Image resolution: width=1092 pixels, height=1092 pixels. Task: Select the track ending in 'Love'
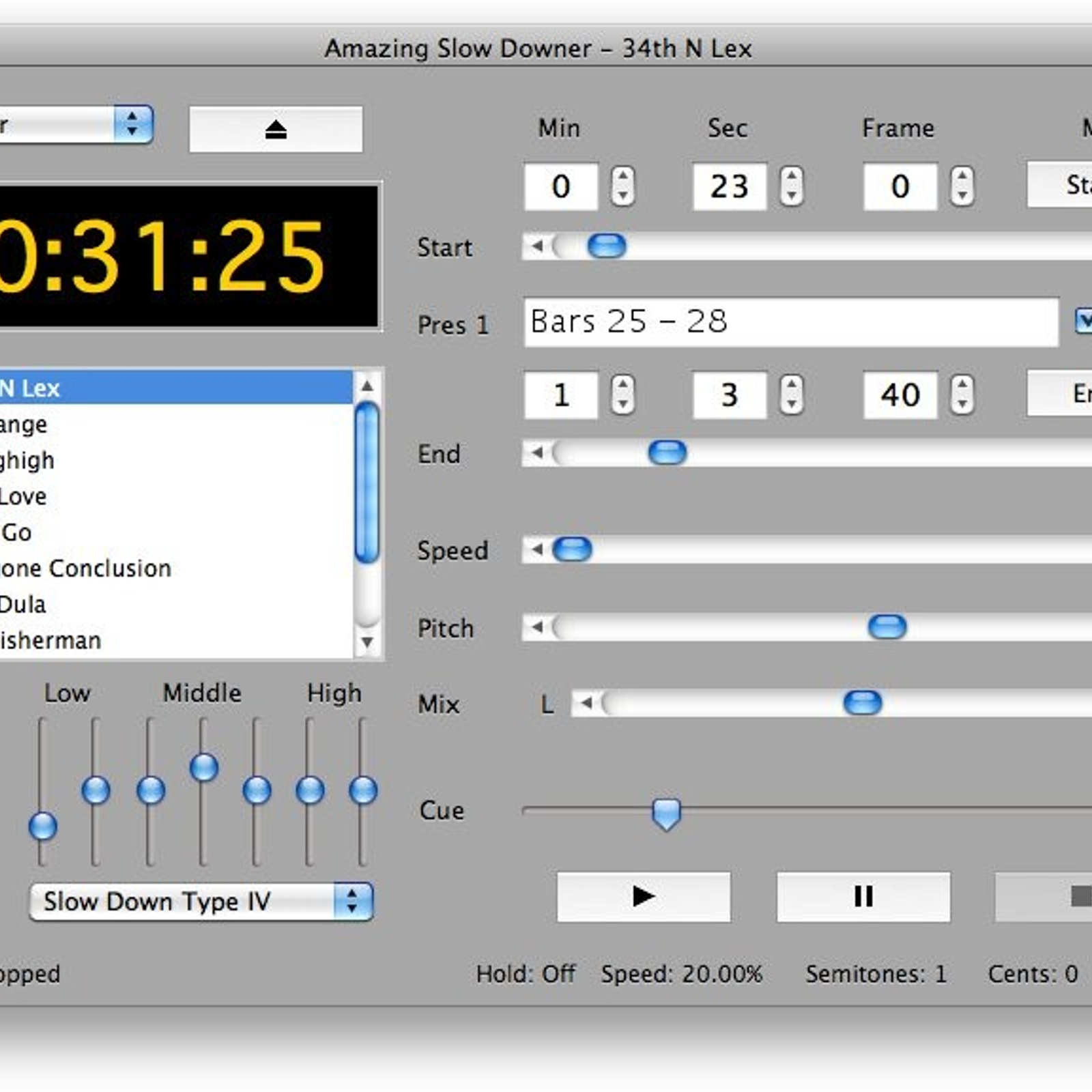pyautogui.click(x=176, y=496)
